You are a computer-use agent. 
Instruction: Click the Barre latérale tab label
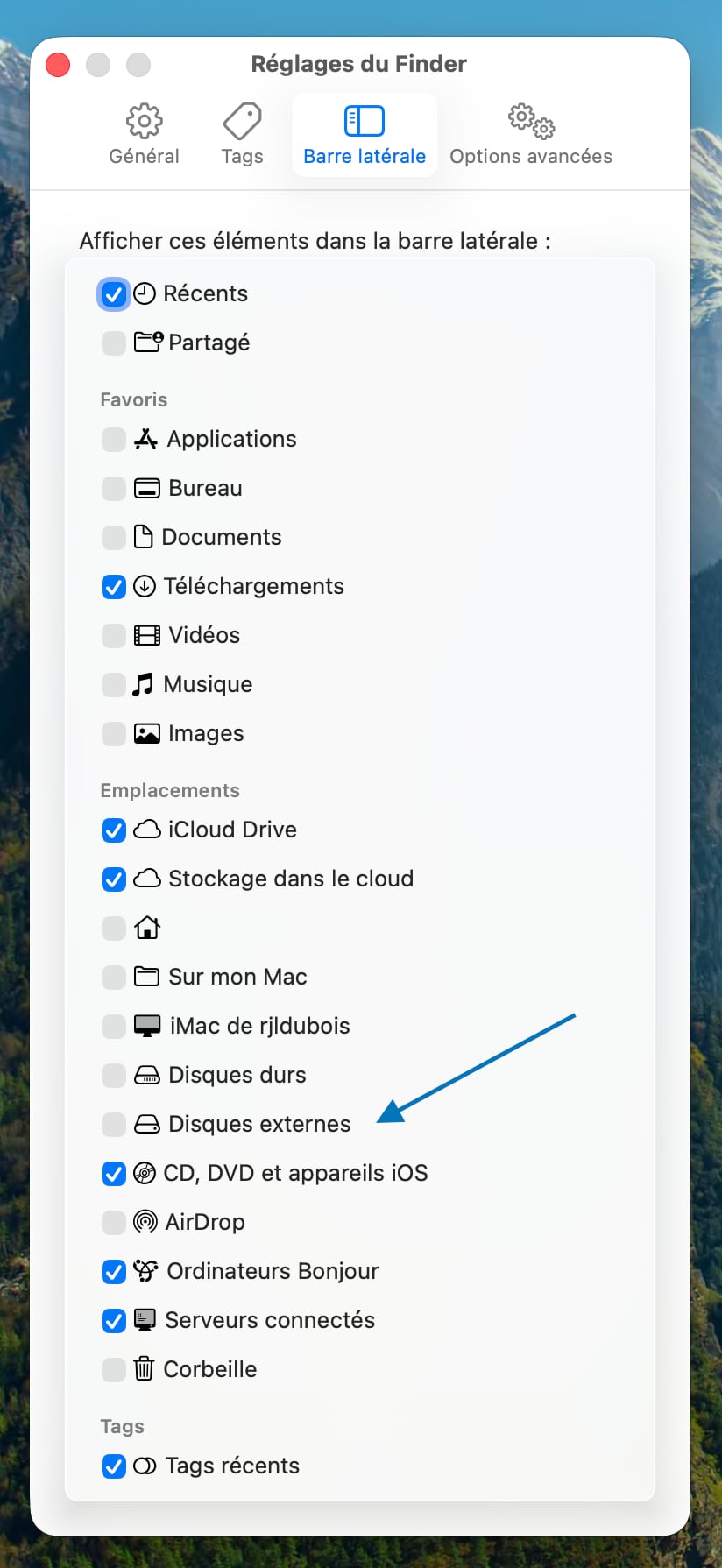coord(365,156)
